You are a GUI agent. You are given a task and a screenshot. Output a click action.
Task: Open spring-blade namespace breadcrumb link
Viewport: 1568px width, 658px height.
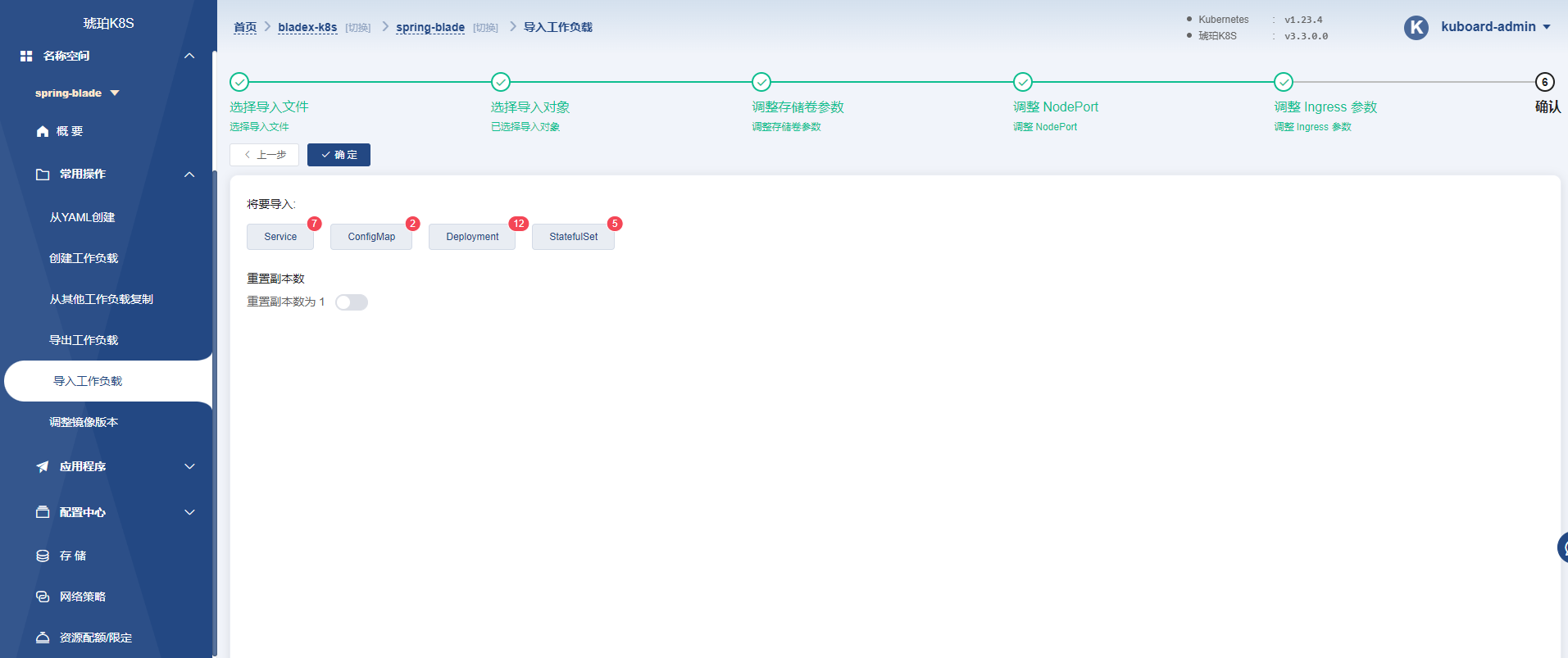(430, 27)
